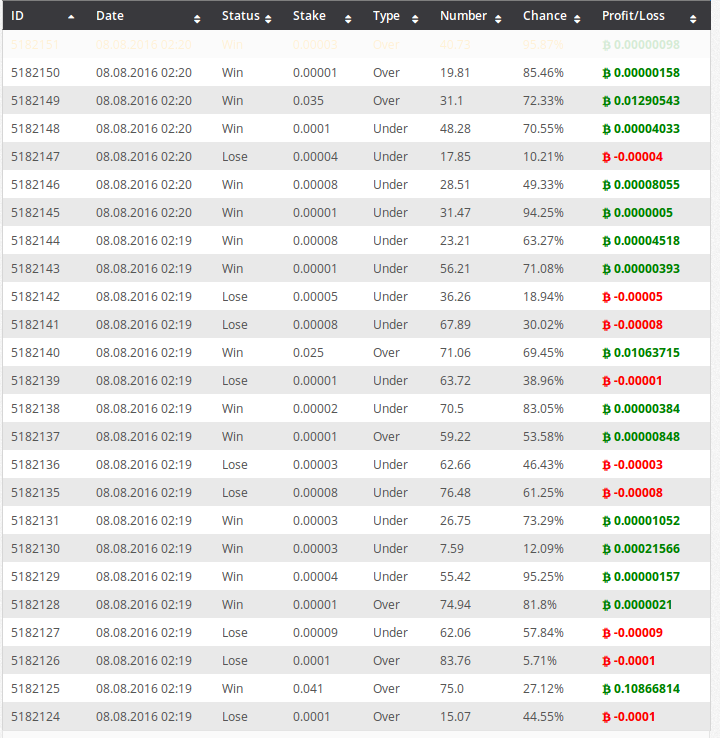Screen dimensions: 720x738
Task: Select bet ID 5182150
Action: pyautogui.click(x=35, y=73)
